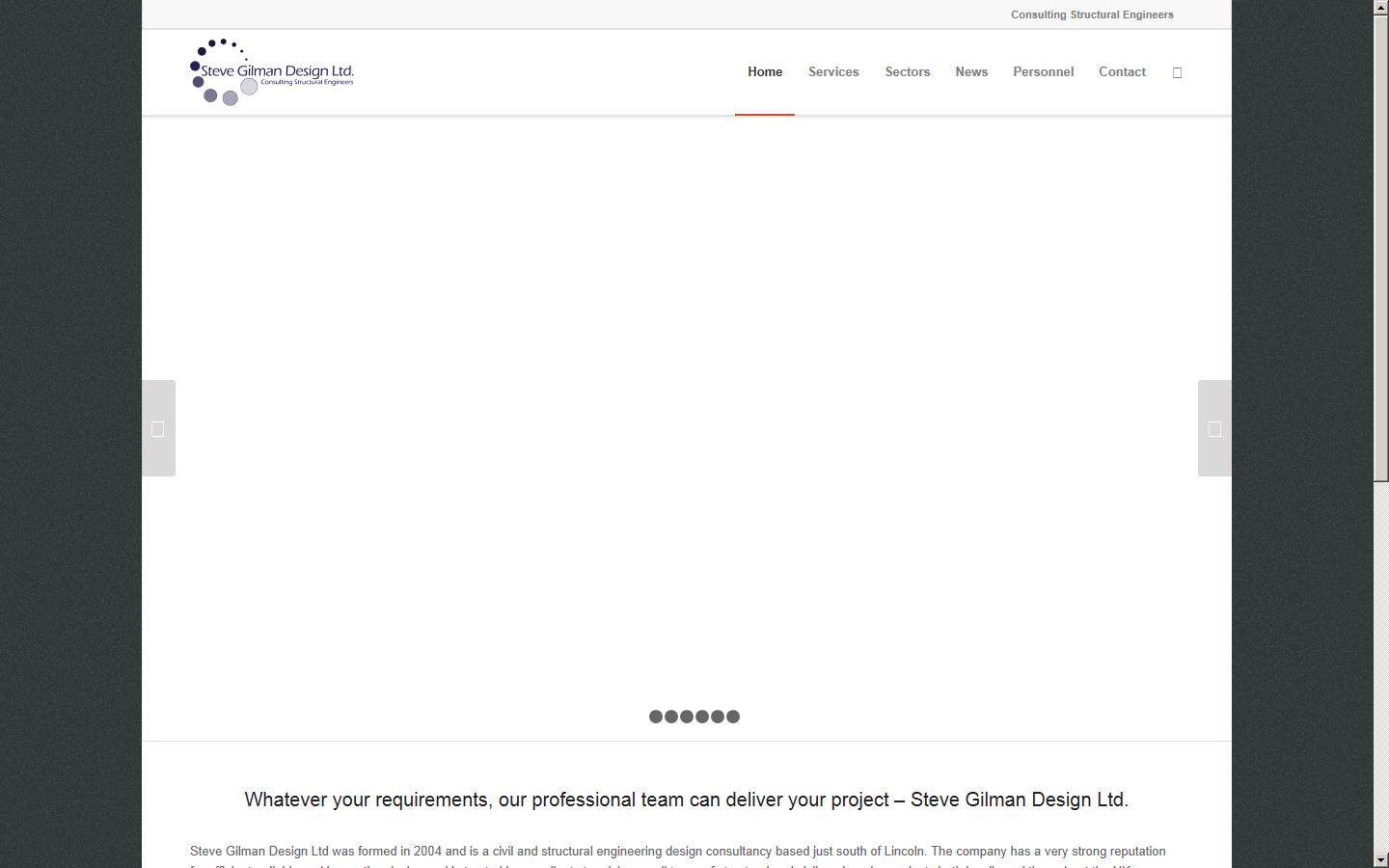Open the search icon in the navigation bar
This screenshot has width=1389, height=868.
[x=1177, y=71]
